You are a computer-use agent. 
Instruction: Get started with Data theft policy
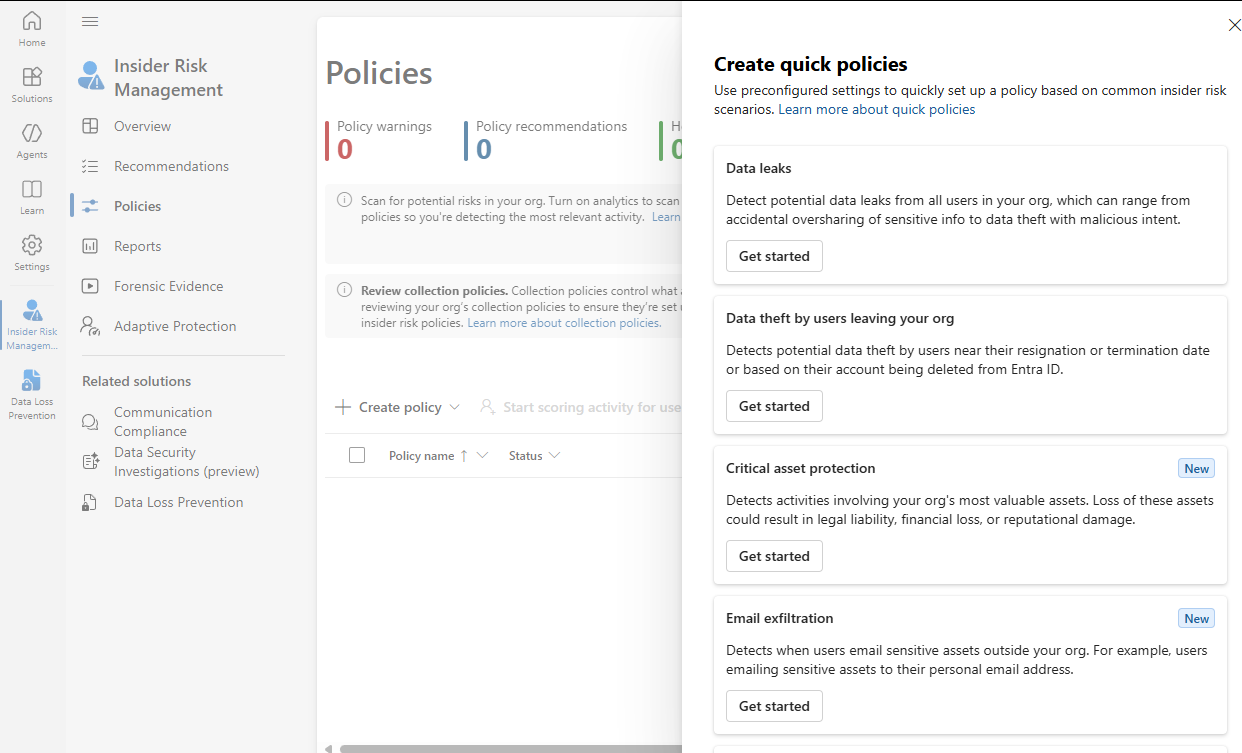pos(774,406)
